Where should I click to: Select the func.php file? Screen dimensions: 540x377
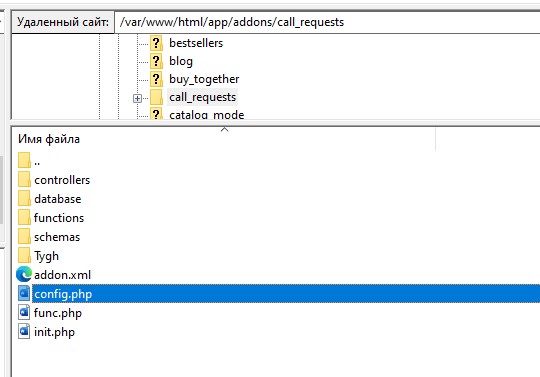tap(58, 313)
